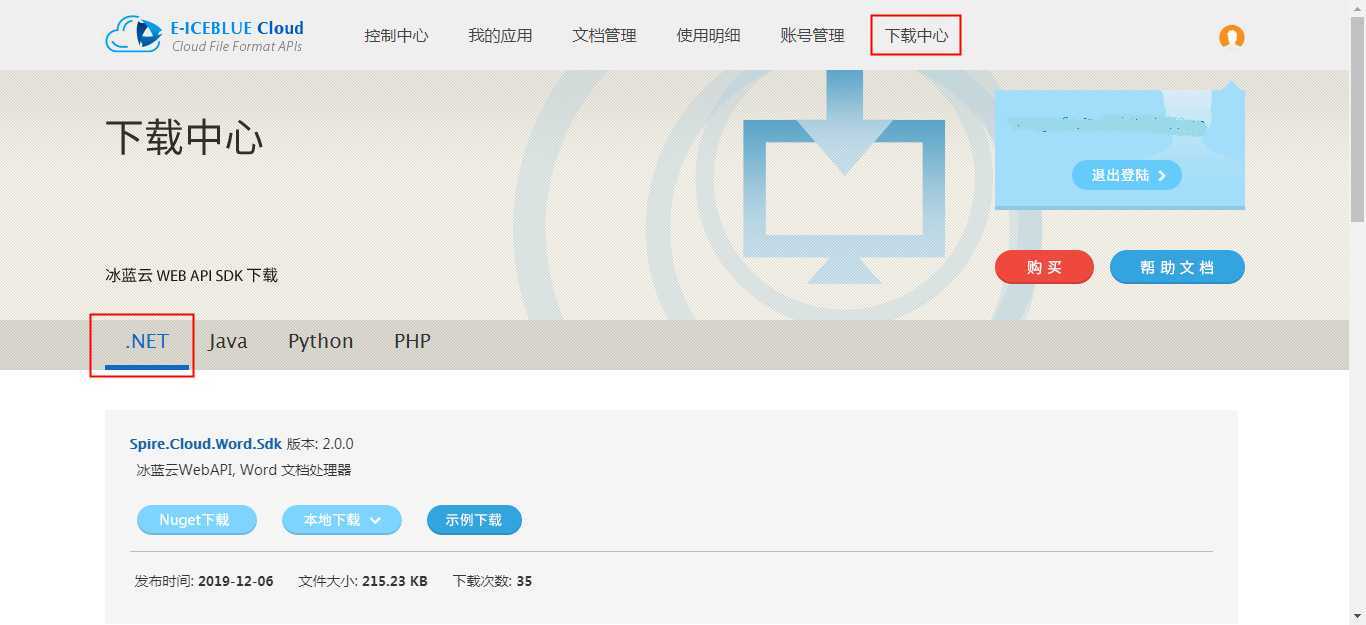This screenshot has height=625, width=1366.
Task: Switch to the .NET tab
Action: (x=147, y=341)
